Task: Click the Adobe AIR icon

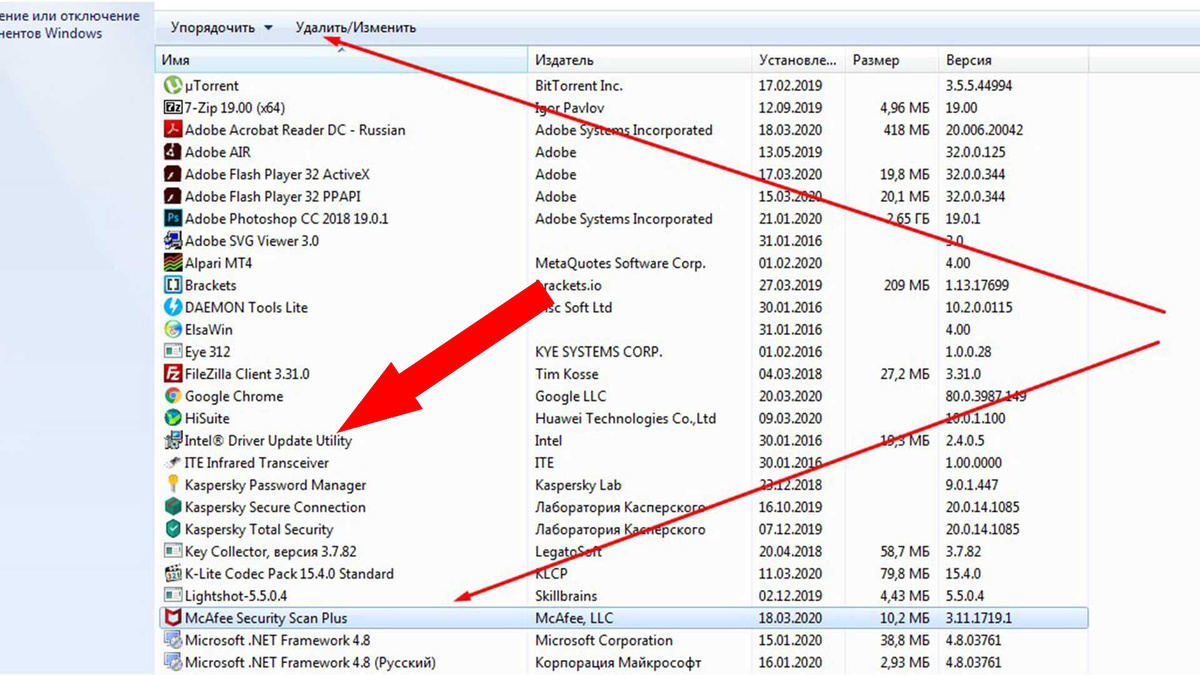Action: pyautogui.click(x=172, y=152)
